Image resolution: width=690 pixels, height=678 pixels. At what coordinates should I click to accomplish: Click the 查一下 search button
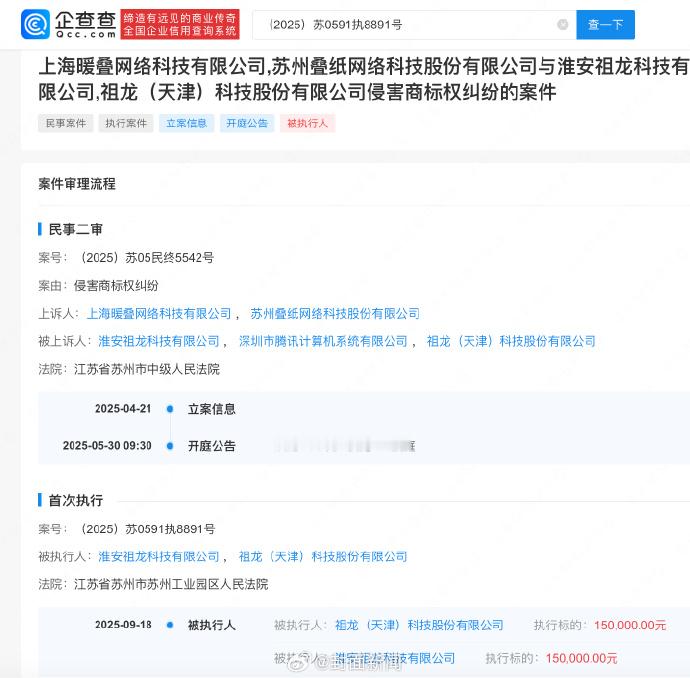pos(605,25)
